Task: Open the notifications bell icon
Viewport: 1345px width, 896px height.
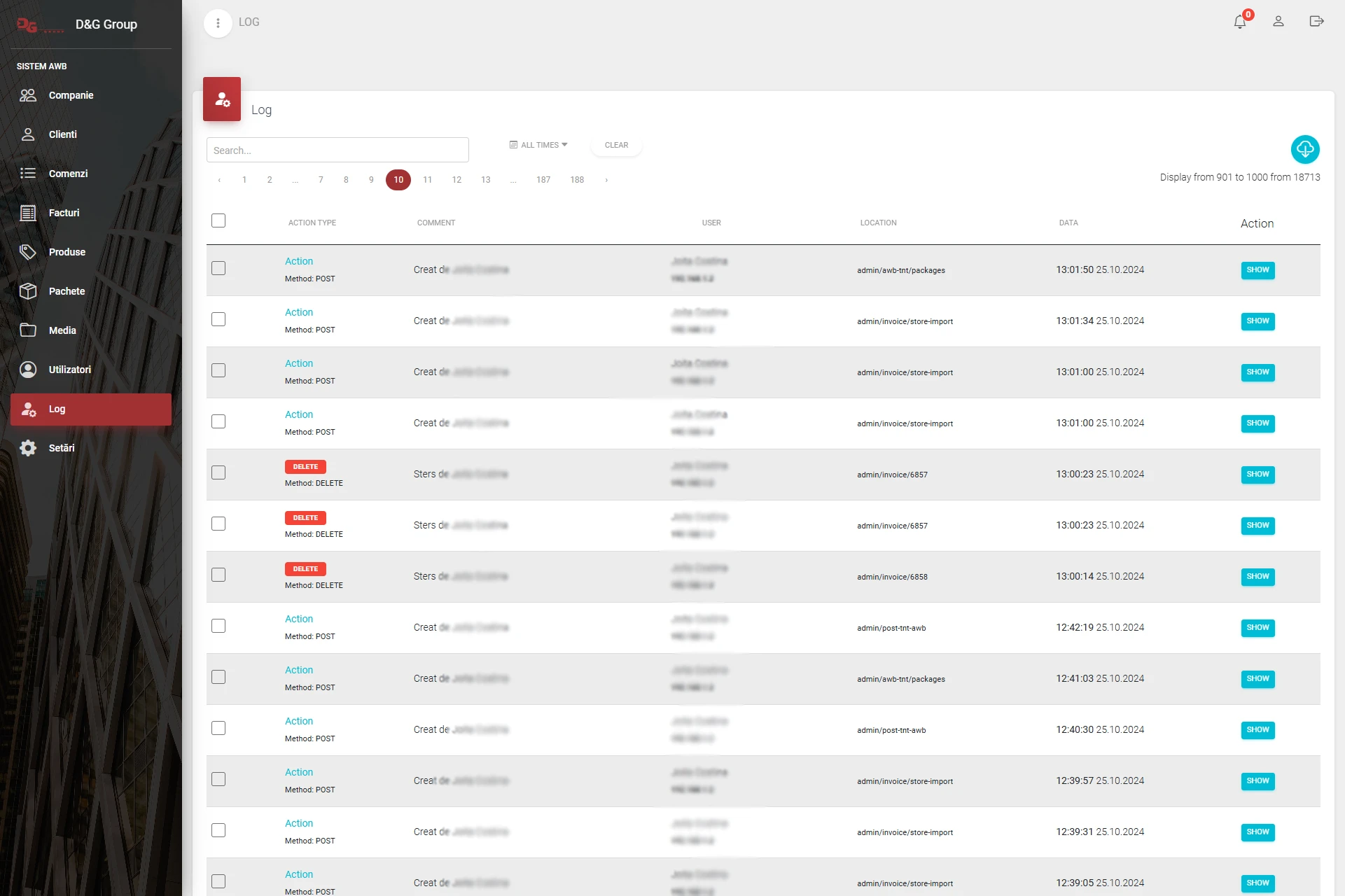Action: tap(1240, 22)
